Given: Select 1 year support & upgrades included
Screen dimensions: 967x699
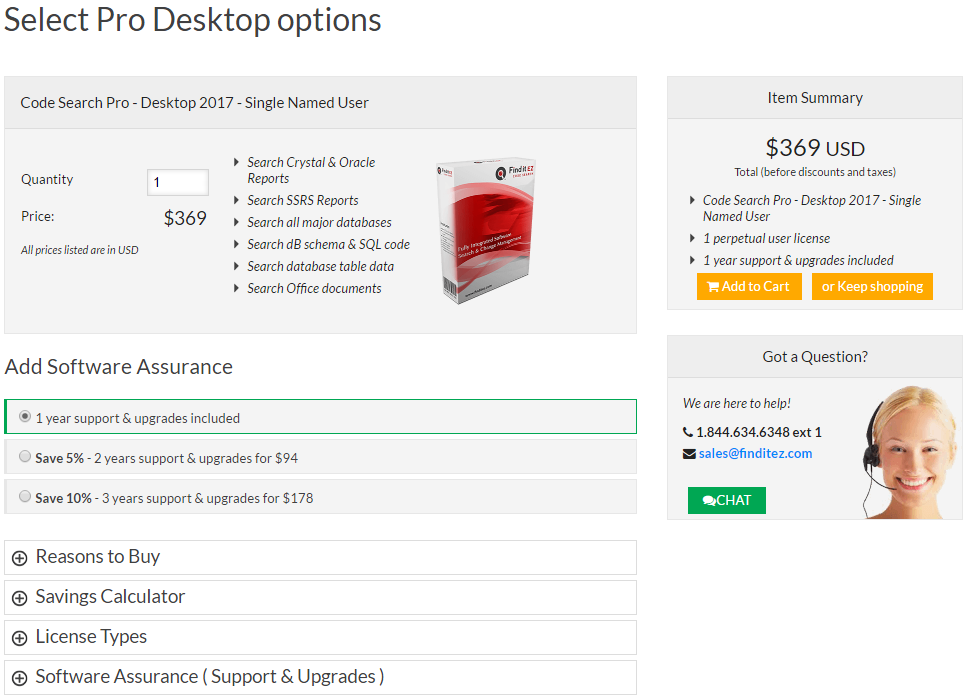Looking at the screenshot, I should [x=25, y=417].
